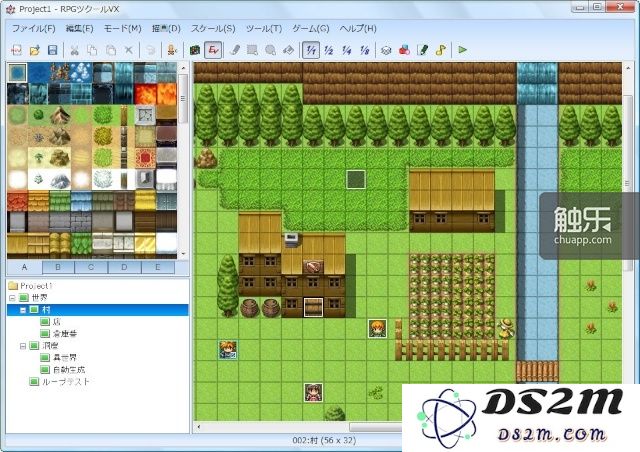Open the スケール(S) menu

coord(213,29)
